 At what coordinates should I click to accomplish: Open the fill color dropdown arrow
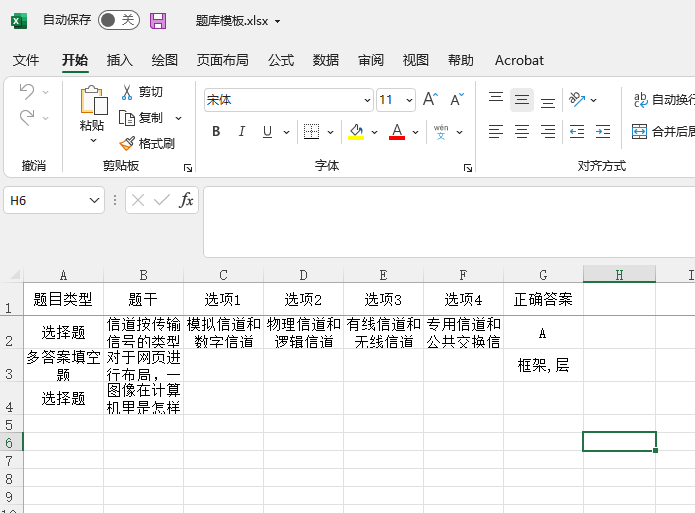click(374, 132)
